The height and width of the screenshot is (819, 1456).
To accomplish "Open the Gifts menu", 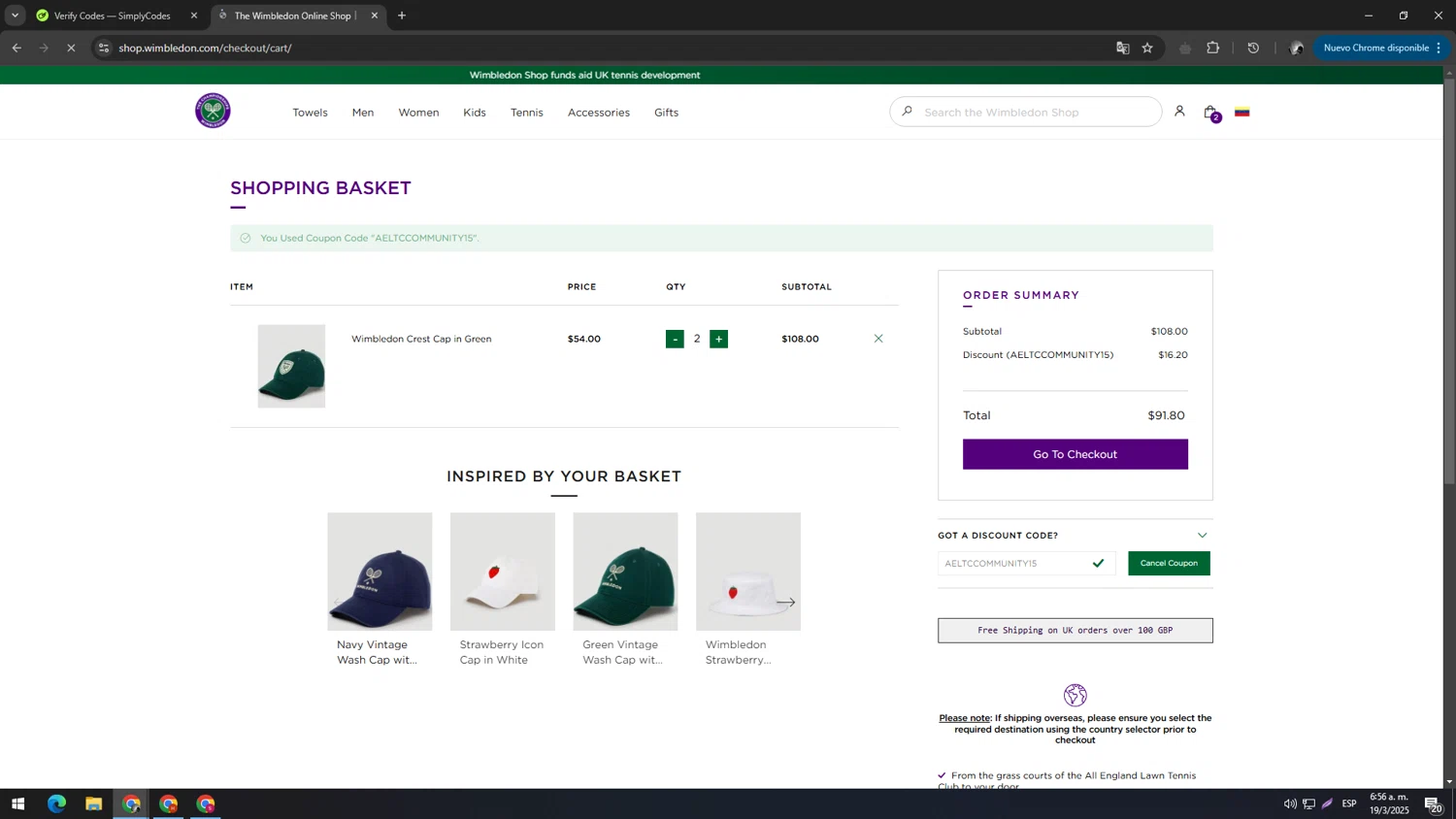I will pyautogui.click(x=666, y=113).
